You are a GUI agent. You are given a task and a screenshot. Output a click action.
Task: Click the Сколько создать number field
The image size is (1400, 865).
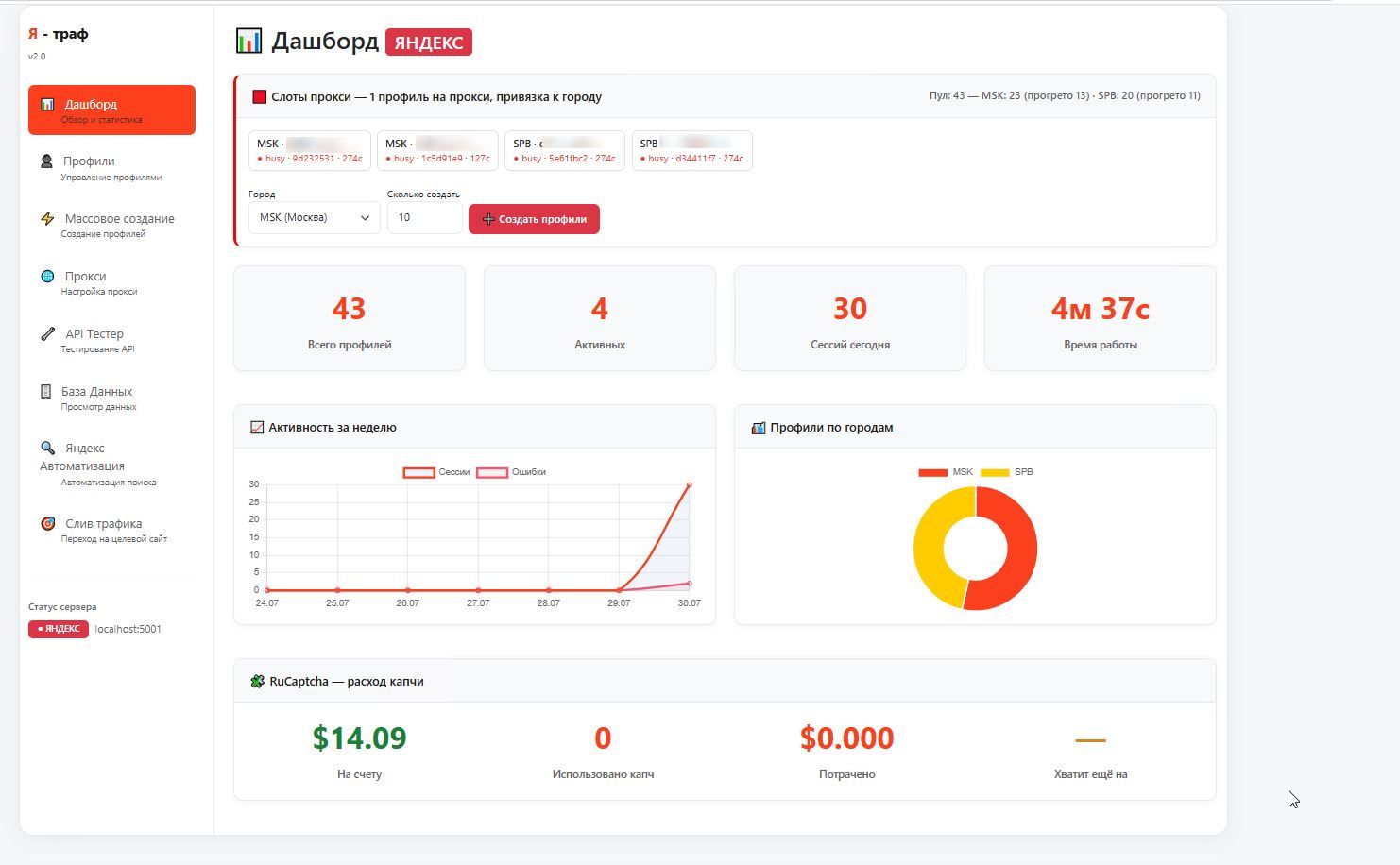click(425, 217)
